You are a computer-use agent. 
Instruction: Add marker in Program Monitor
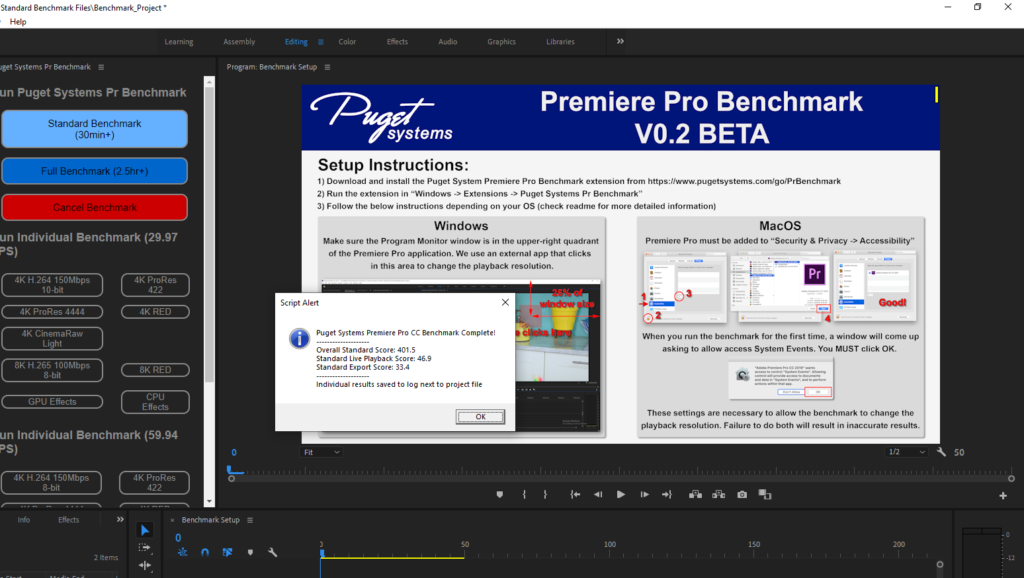coord(500,495)
